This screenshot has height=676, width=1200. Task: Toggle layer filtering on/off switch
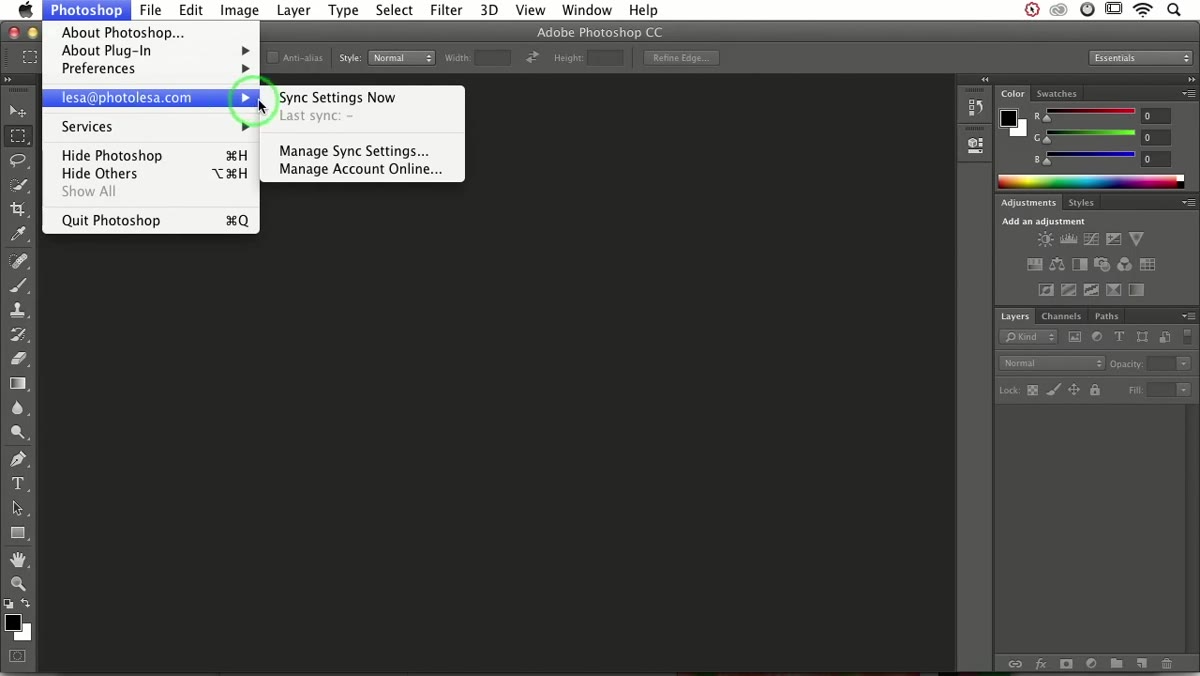[1188, 337]
